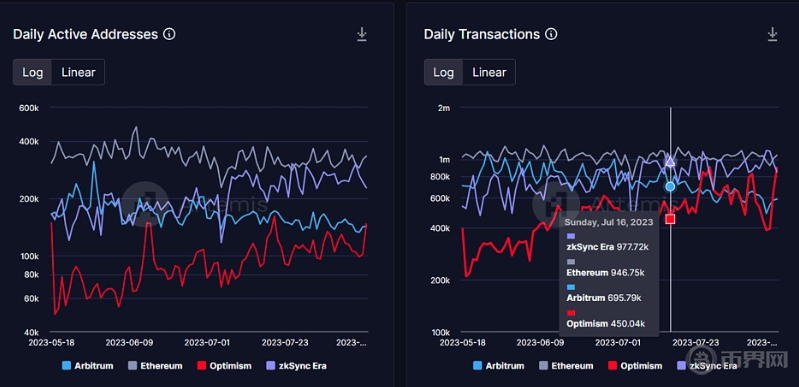Download the Daily Transactions chart
This screenshot has height=387, width=799.
(773, 35)
